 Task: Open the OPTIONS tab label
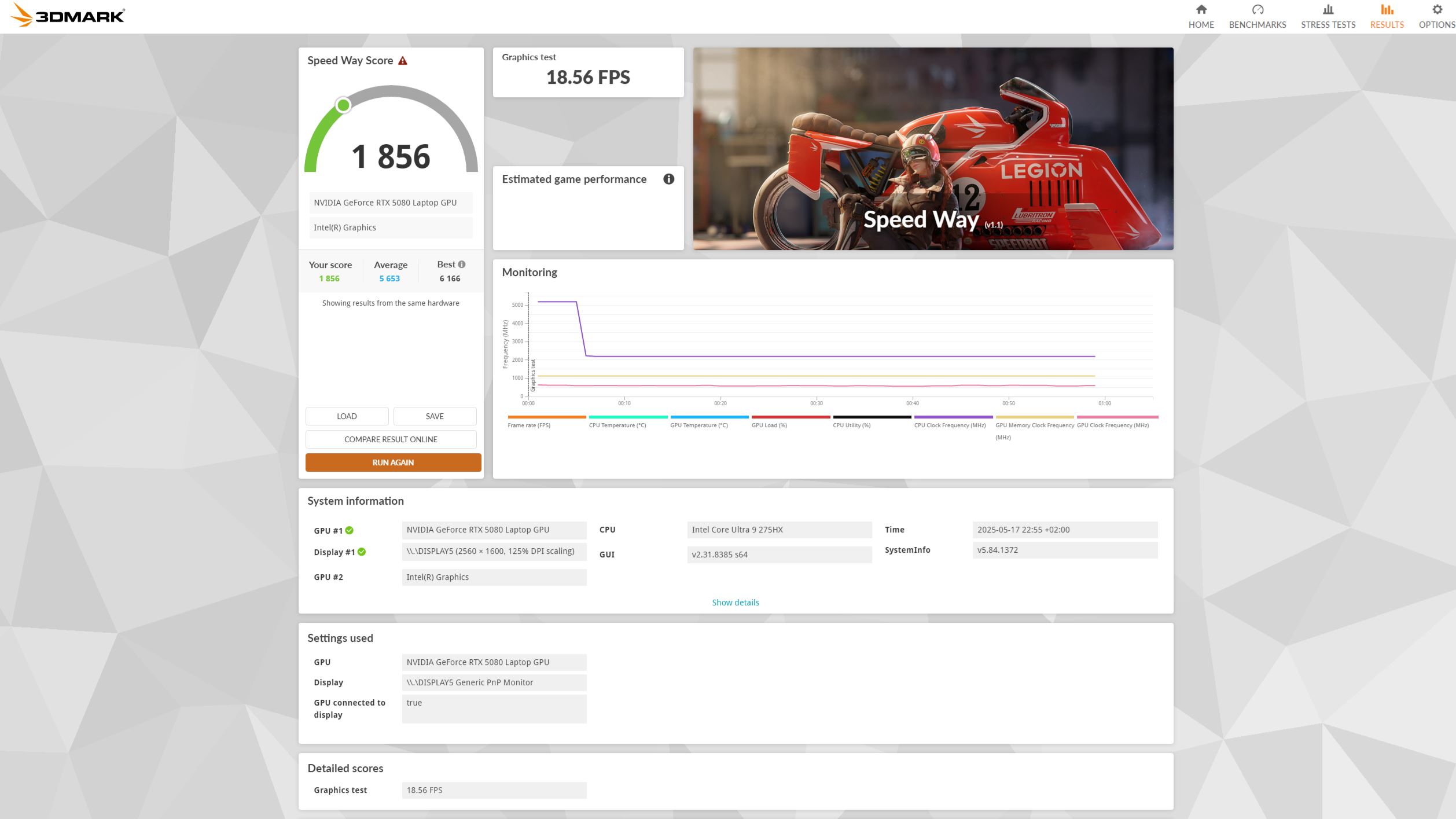coord(1437,25)
